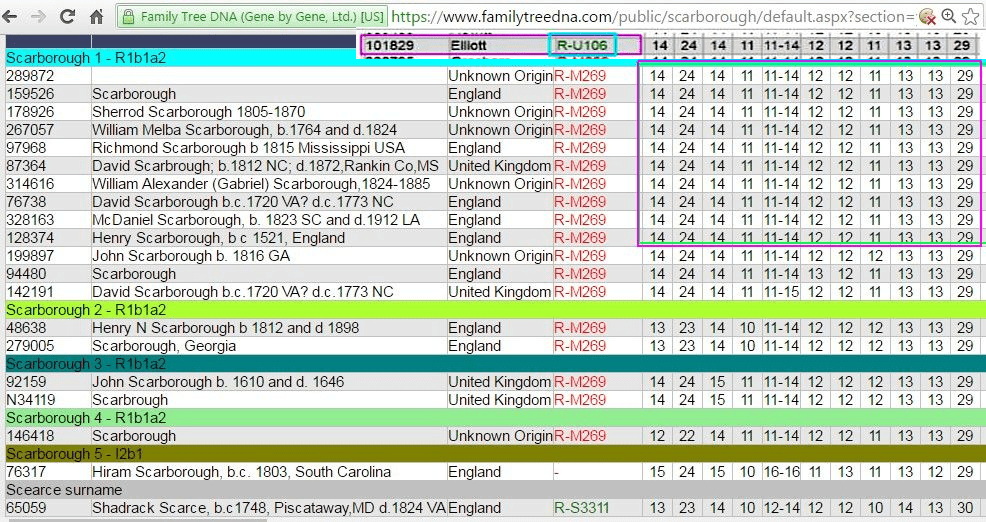Image resolution: width=986 pixels, height=522 pixels.
Task: Click the 11-15 marker value for kit 142191
Action: pos(782,292)
